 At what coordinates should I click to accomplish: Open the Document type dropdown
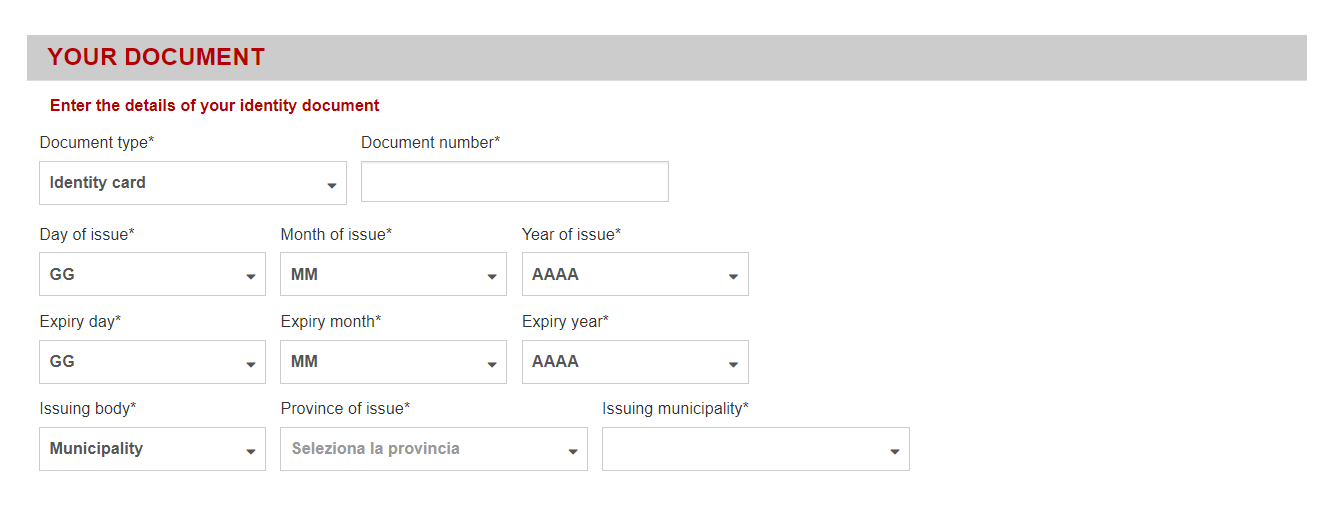pos(192,183)
